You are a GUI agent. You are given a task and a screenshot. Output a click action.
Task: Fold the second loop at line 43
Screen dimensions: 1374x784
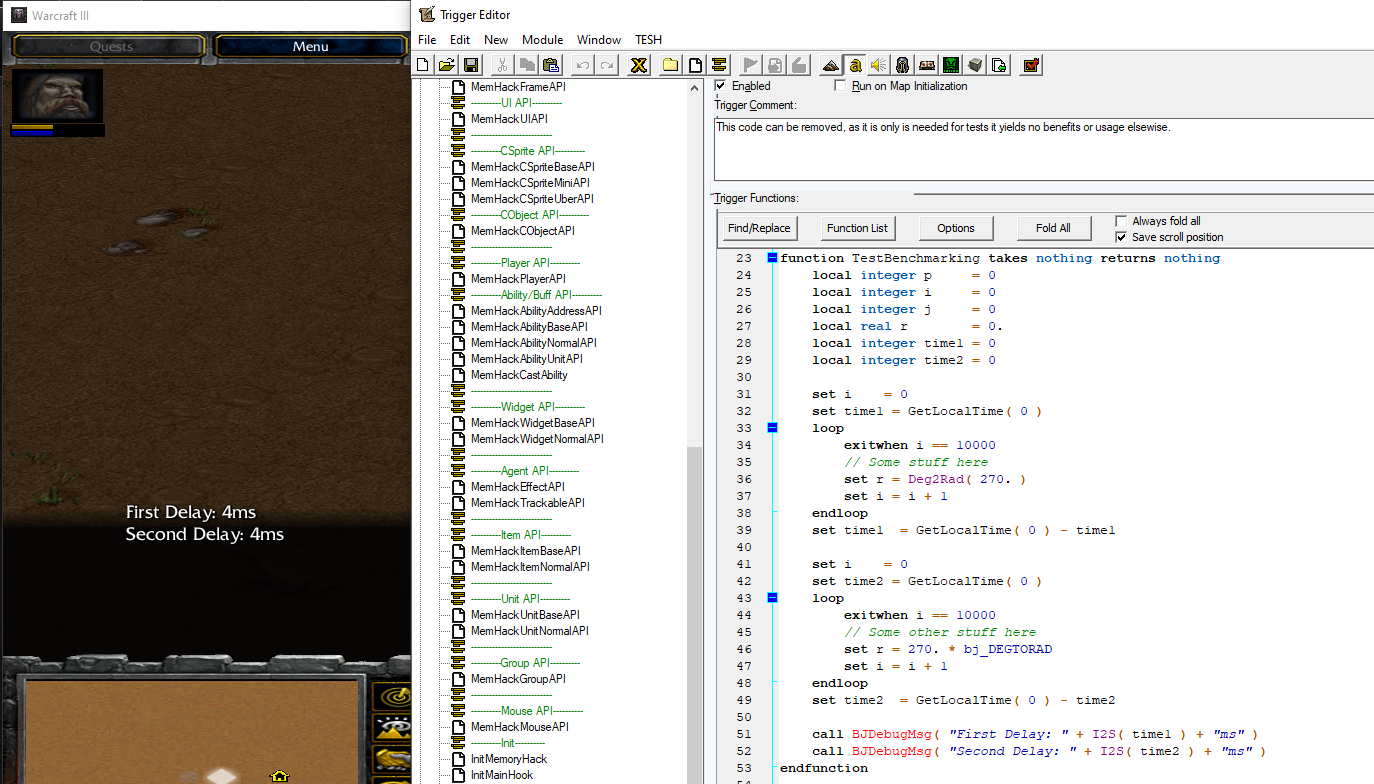(772, 598)
